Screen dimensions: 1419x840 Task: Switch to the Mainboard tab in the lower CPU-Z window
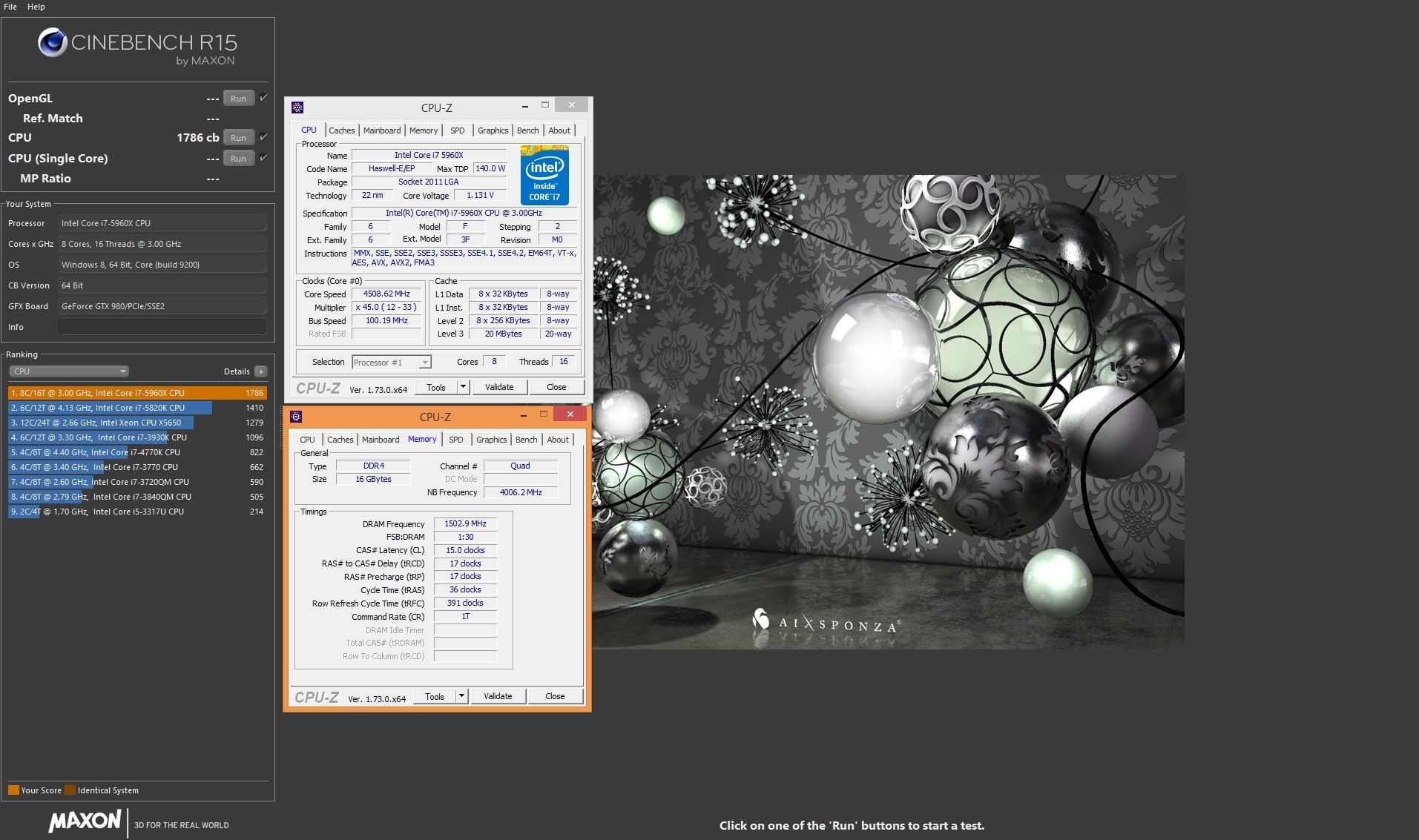coord(381,440)
